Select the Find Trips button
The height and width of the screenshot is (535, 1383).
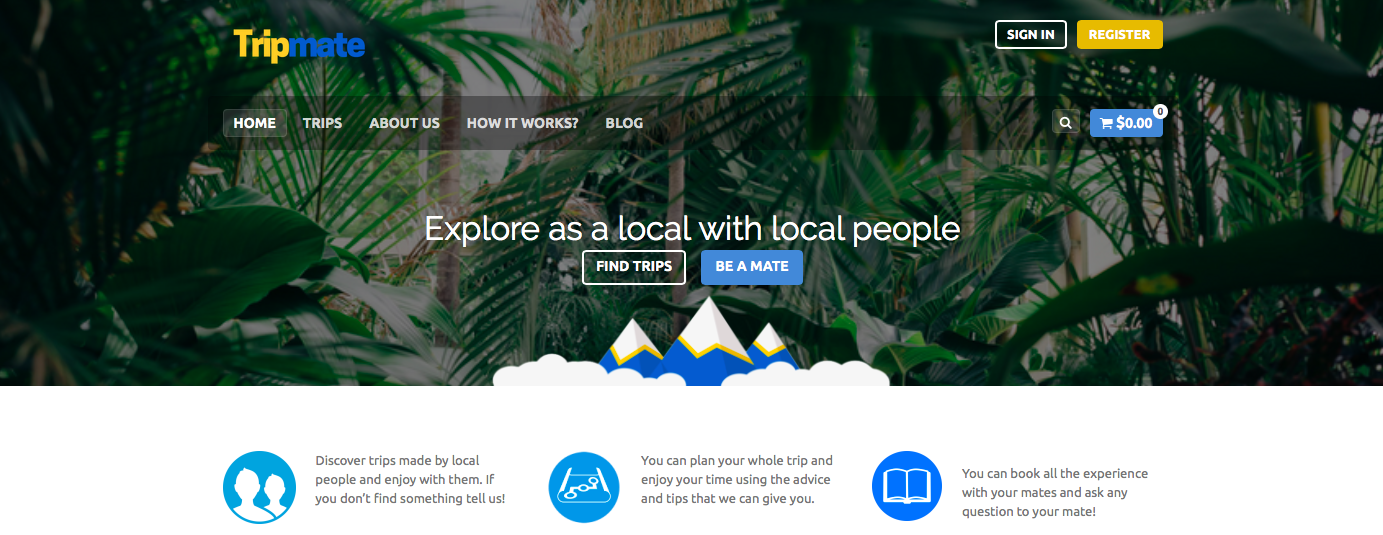(634, 267)
